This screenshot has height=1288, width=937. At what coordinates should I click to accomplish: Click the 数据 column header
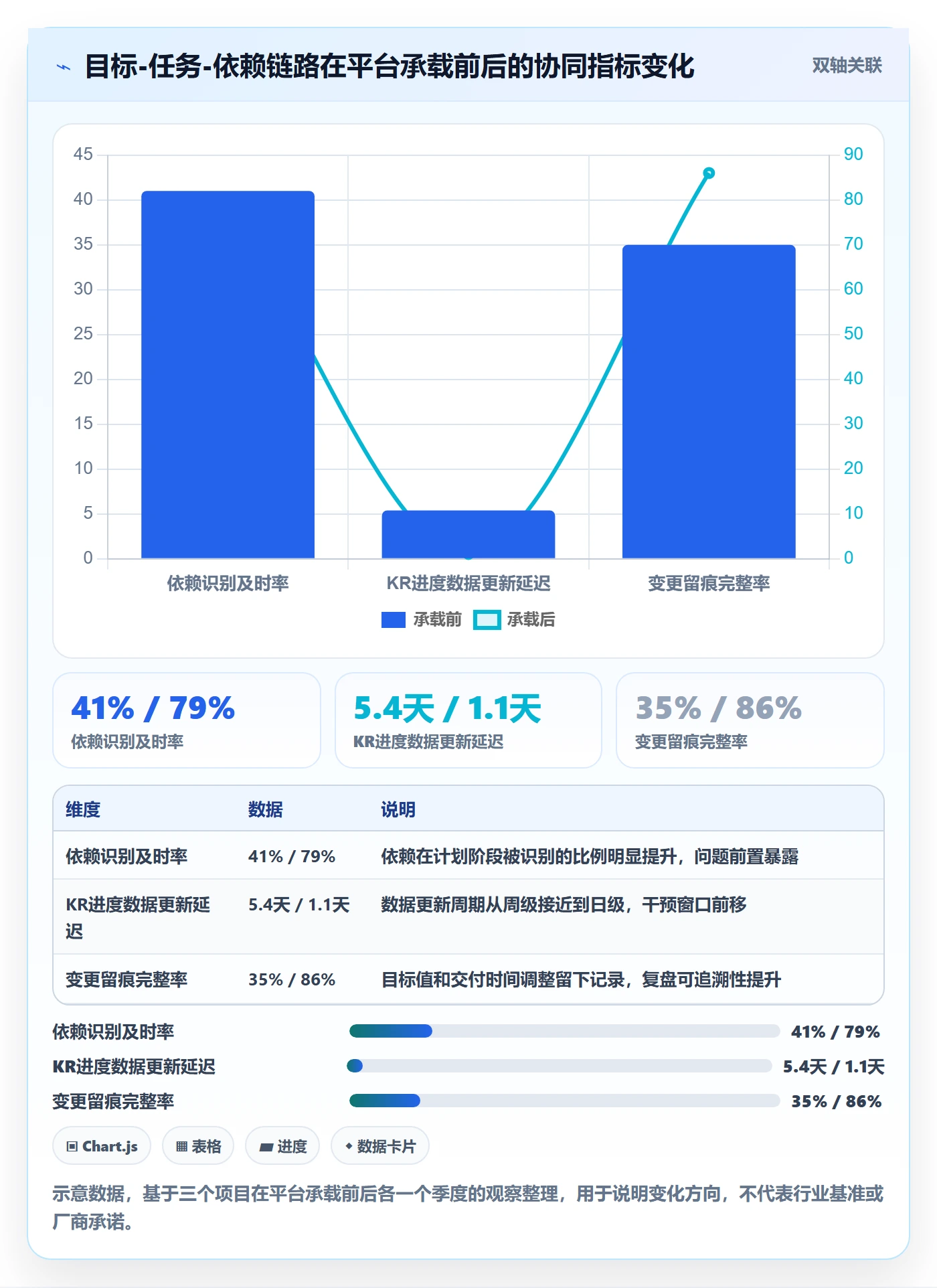[266, 809]
